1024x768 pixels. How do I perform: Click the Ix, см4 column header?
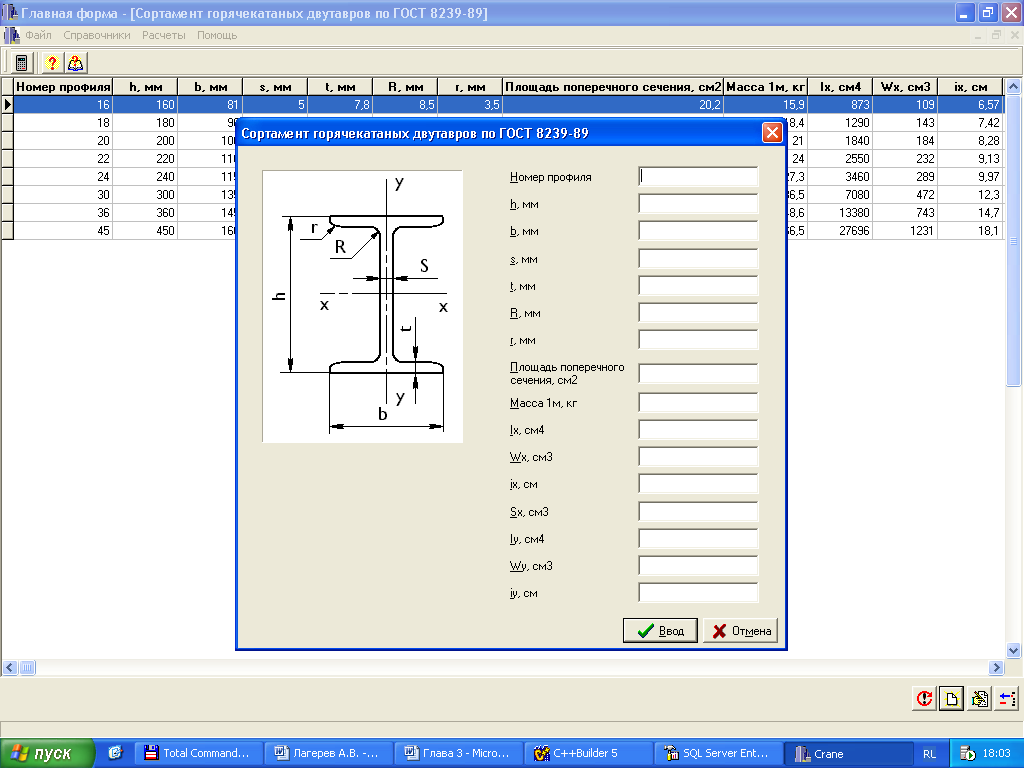point(840,87)
